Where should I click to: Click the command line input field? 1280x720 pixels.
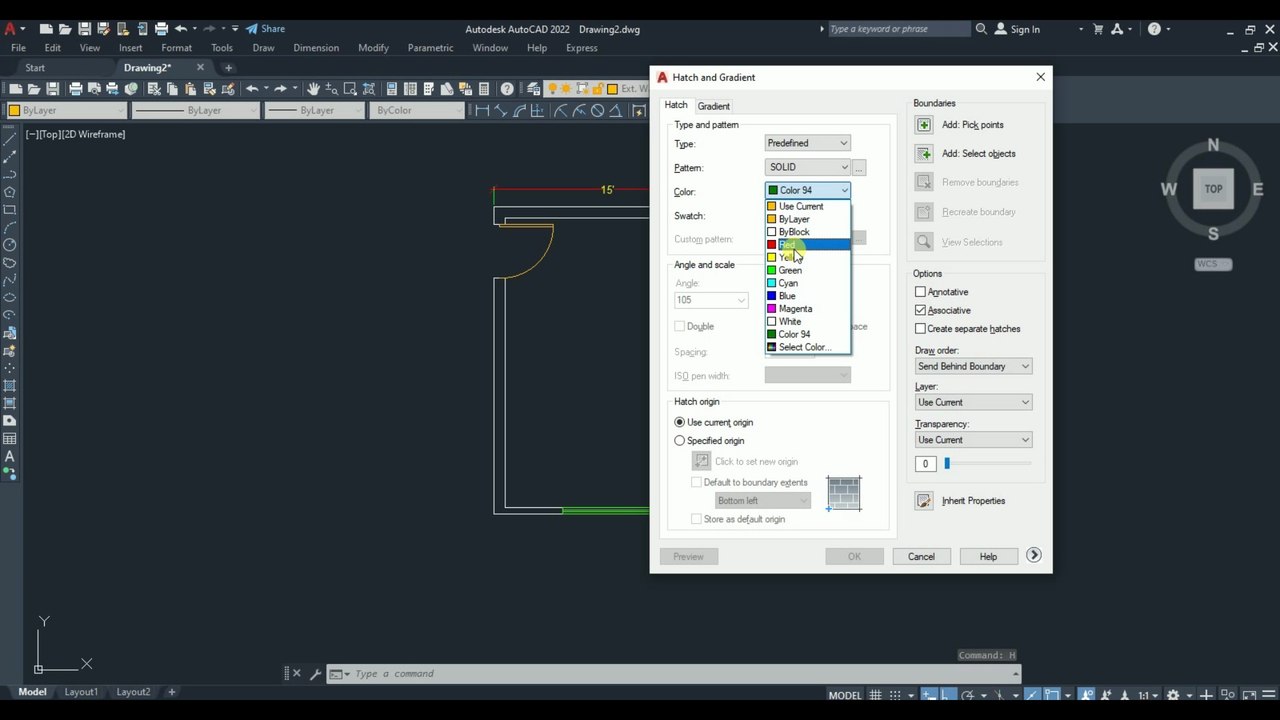pyautogui.click(x=680, y=674)
